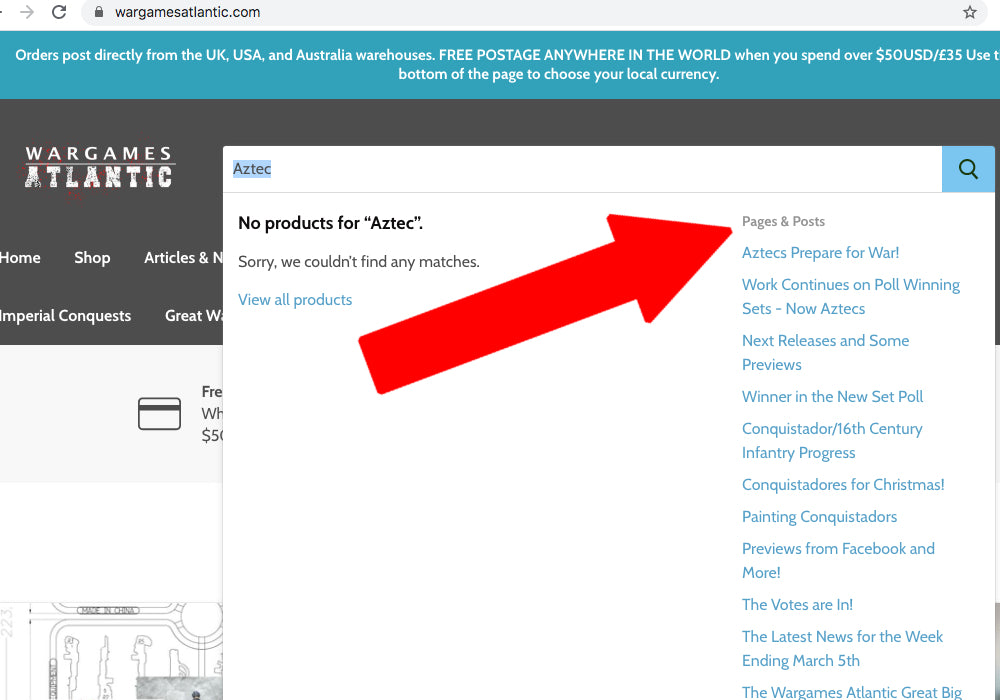Open the Shop menu item
Viewport: 1000px width, 700px height.
(92, 258)
